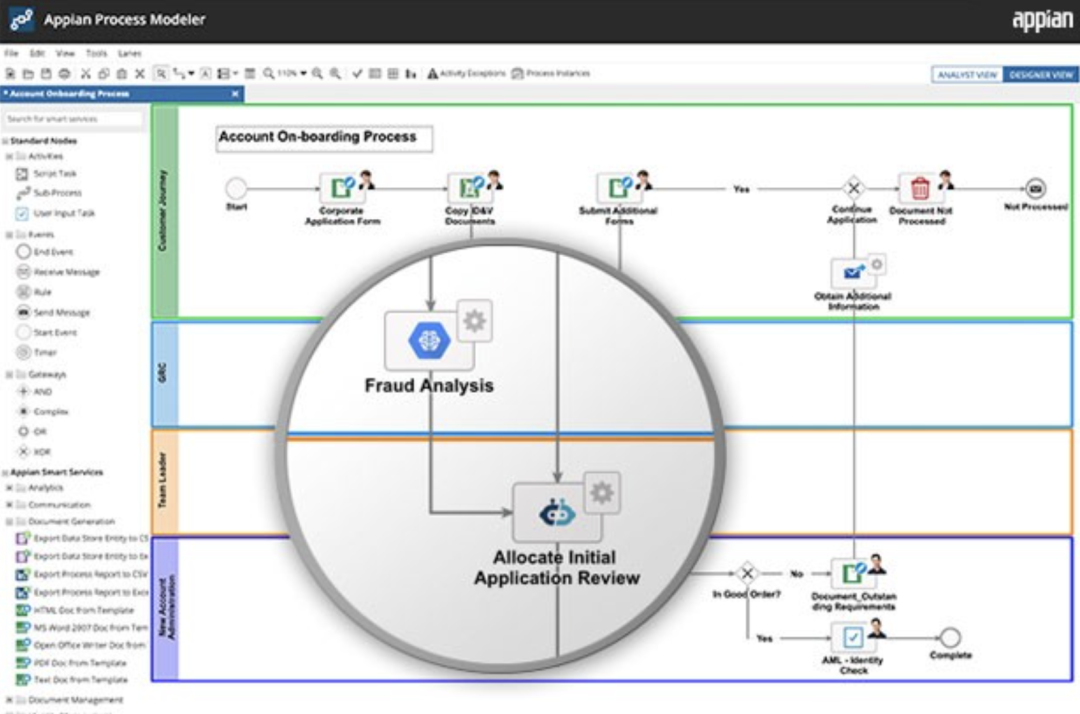1080x714 pixels.
Task: Expand the Communication folder
Action: 10,505
